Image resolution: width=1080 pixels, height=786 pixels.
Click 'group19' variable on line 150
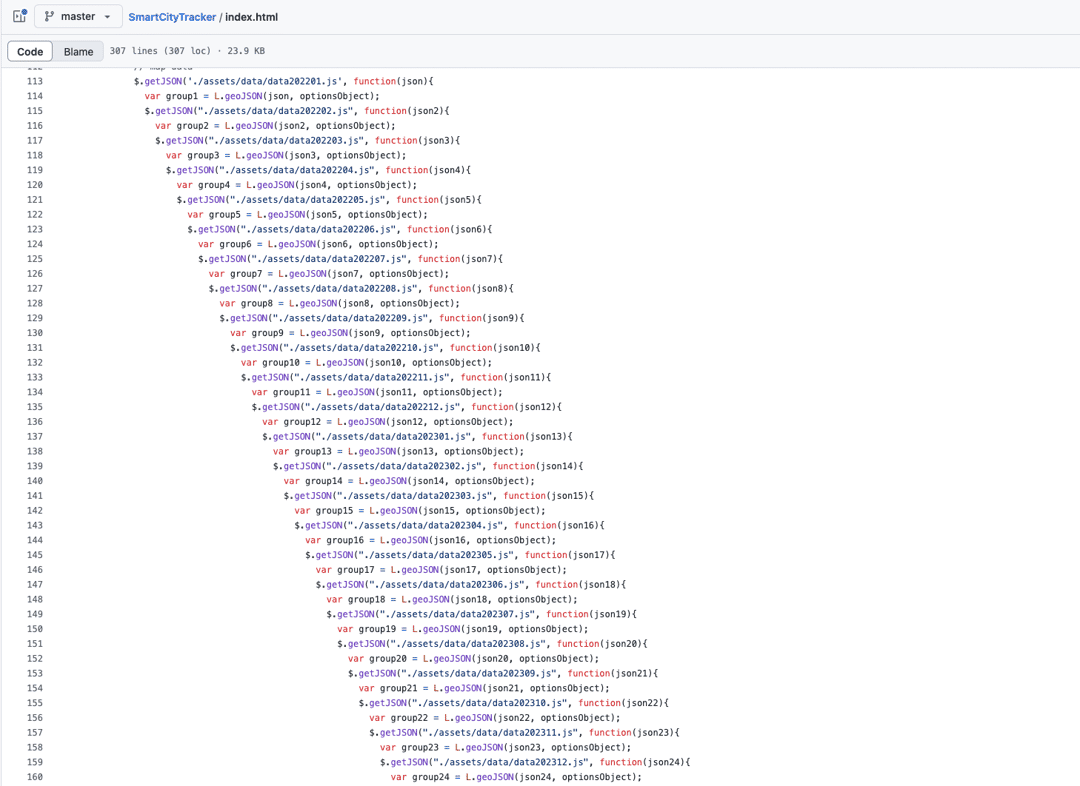[x=377, y=629]
